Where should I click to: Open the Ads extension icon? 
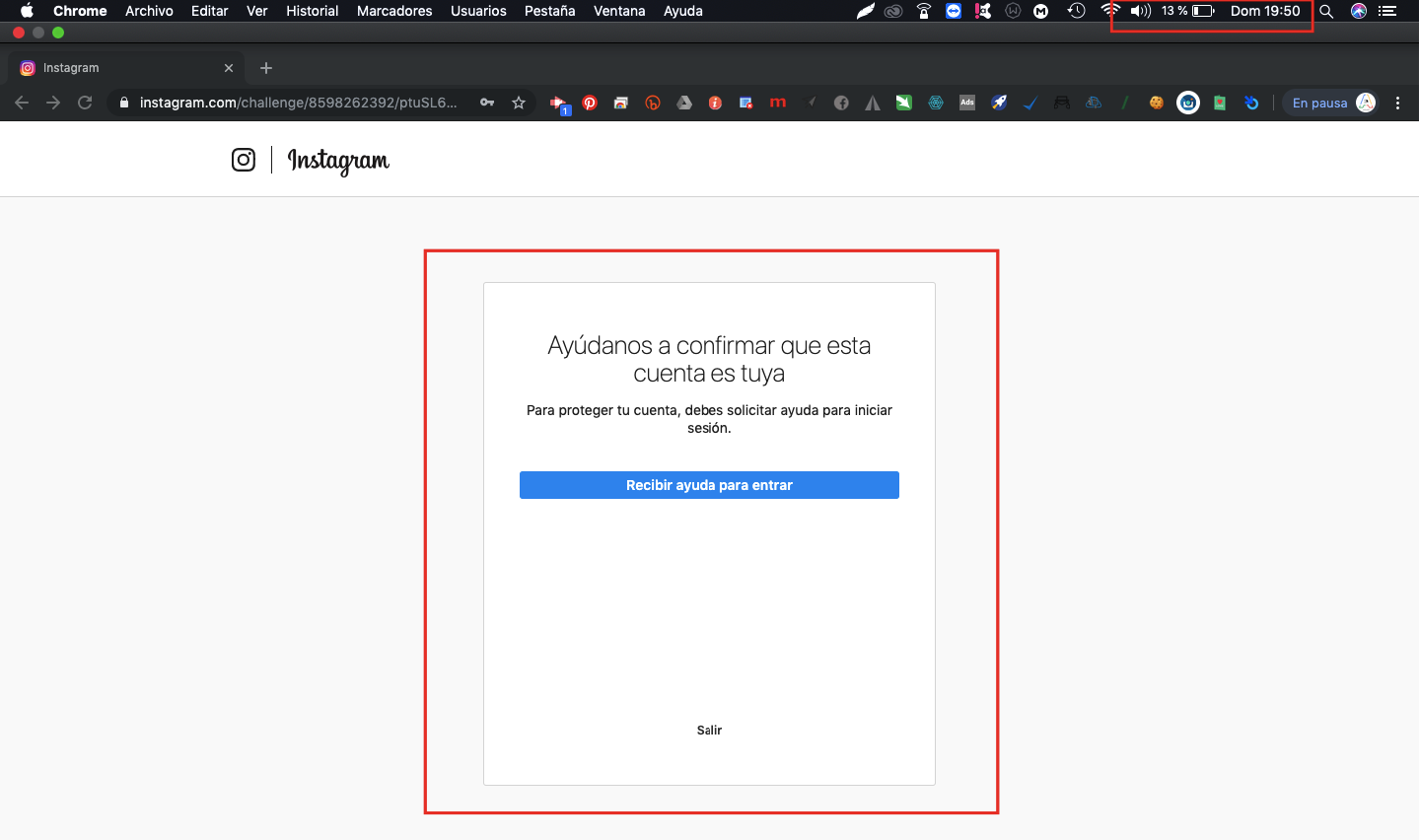click(x=967, y=103)
